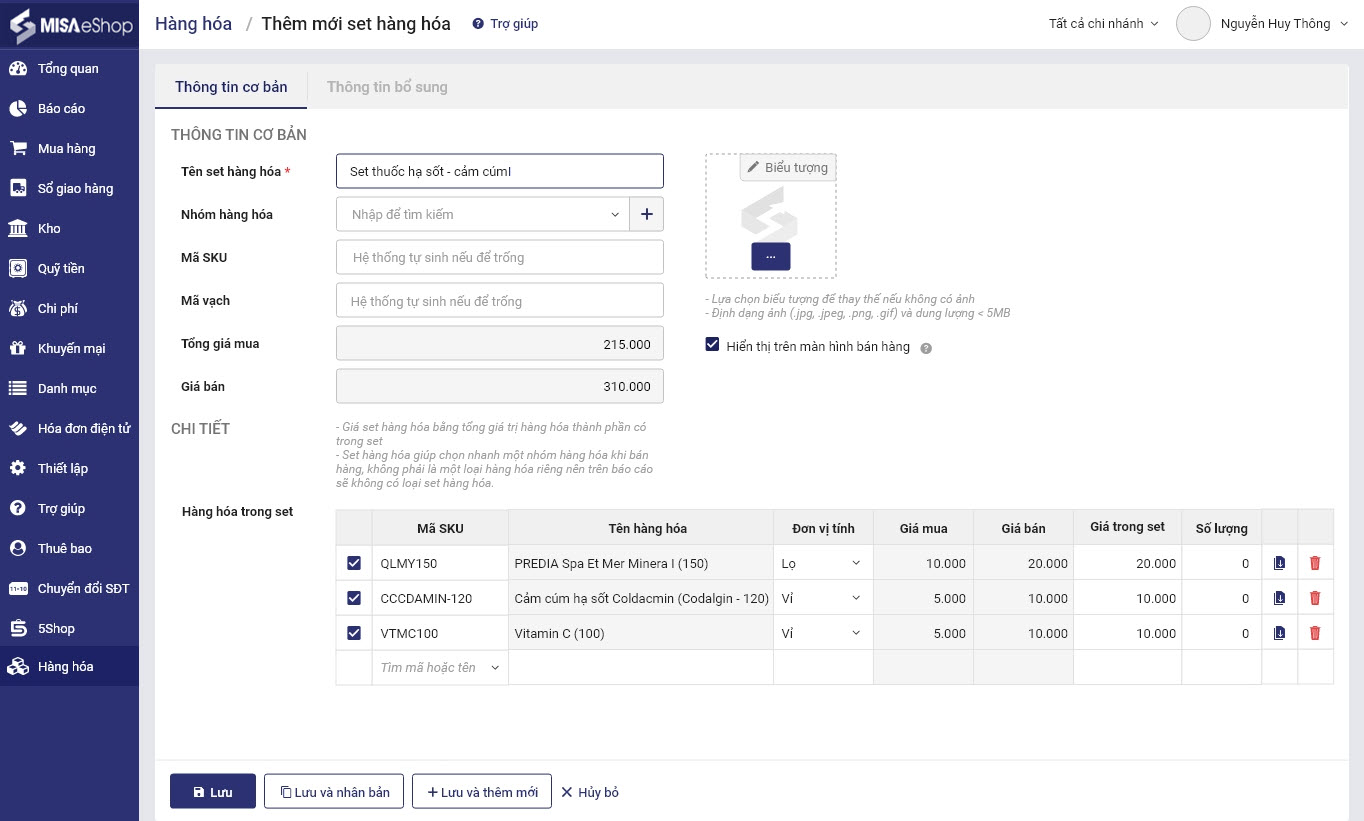
Task: Open the Trợ giúp help icon in header
Action: tap(478, 24)
